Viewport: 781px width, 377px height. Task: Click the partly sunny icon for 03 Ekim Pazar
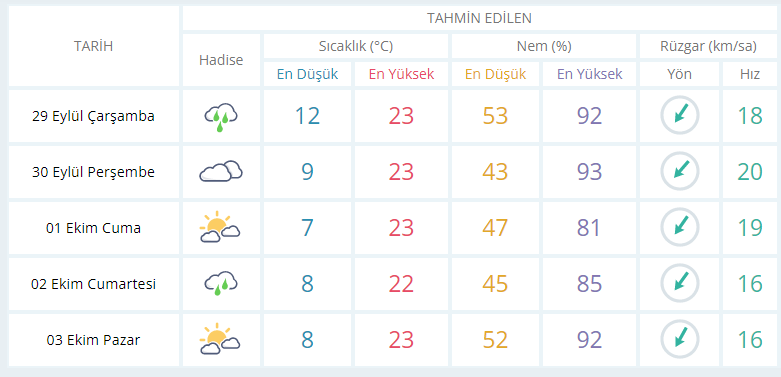(x=220, y=340)
